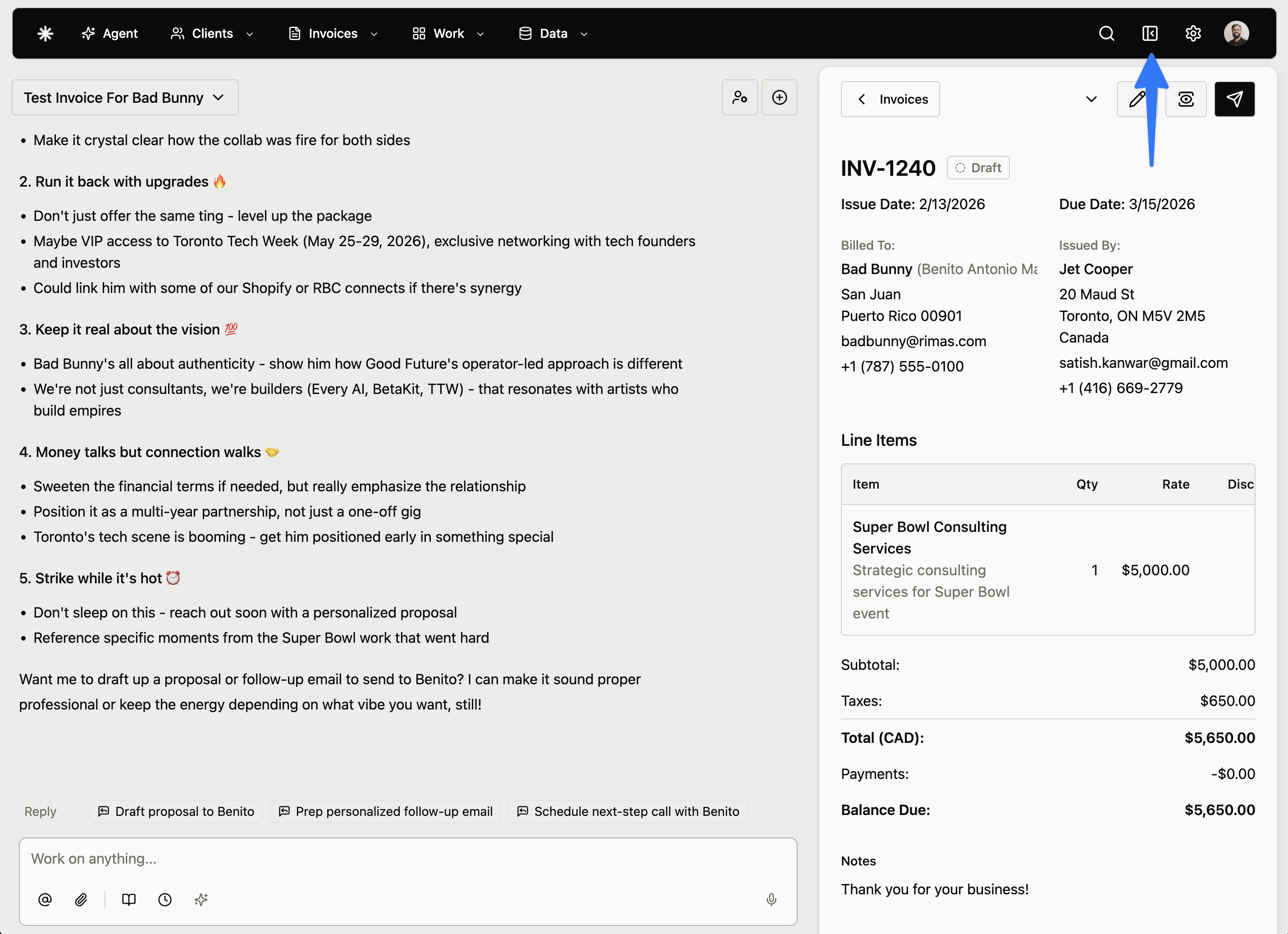Open global search
This screenshot has height=934, width=1288.
click(1106, 33)
